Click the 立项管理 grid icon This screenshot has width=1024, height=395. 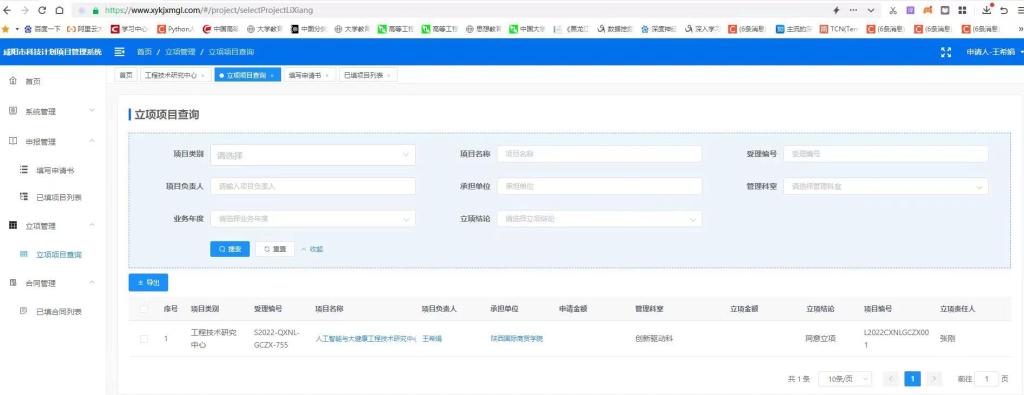tap(13, 225)
